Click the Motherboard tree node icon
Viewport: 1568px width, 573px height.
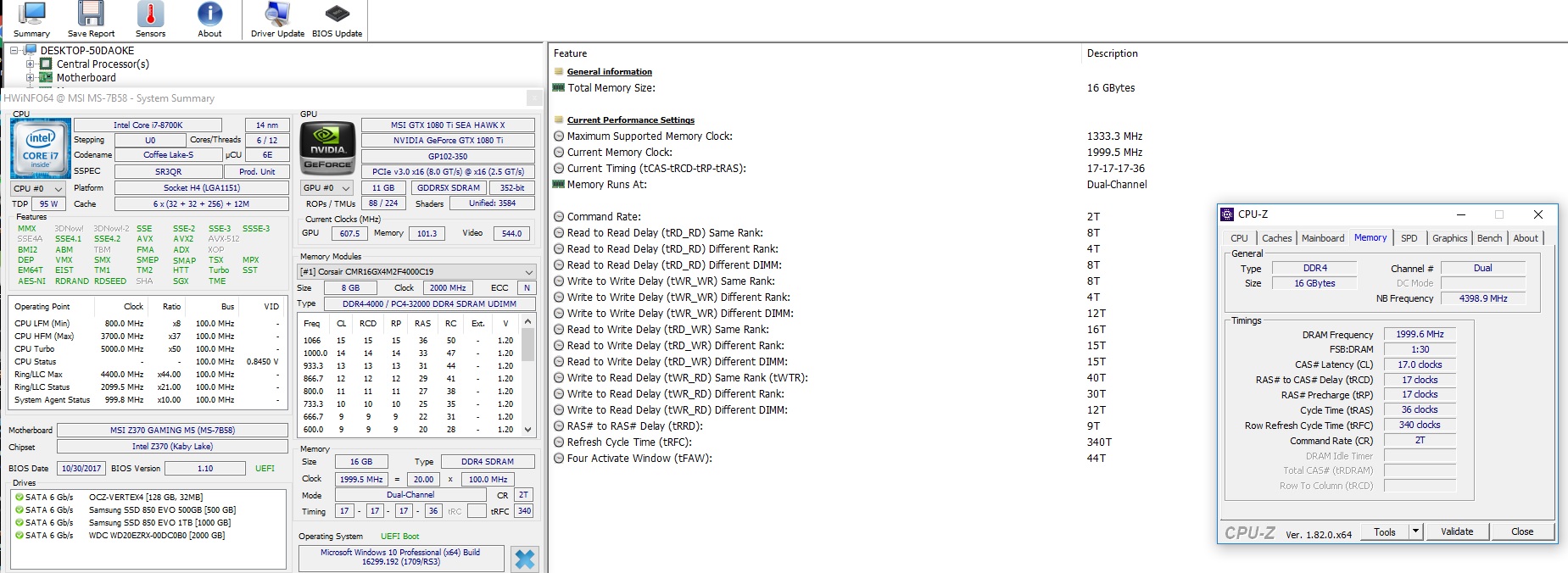pyautogui.click(x=46, y=78)
